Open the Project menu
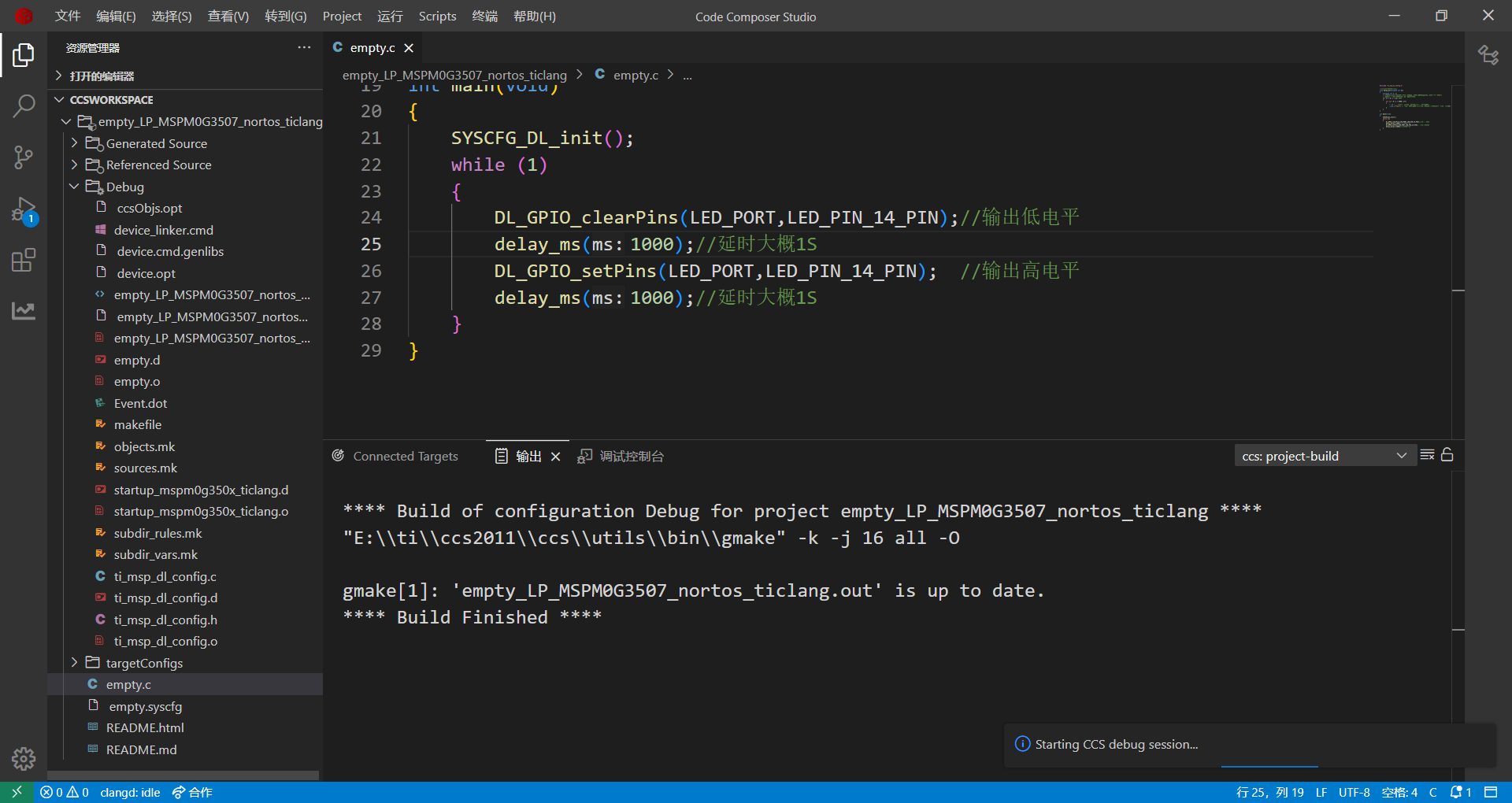This screenshot has height=803, width=1512. (x=341, y=16)
